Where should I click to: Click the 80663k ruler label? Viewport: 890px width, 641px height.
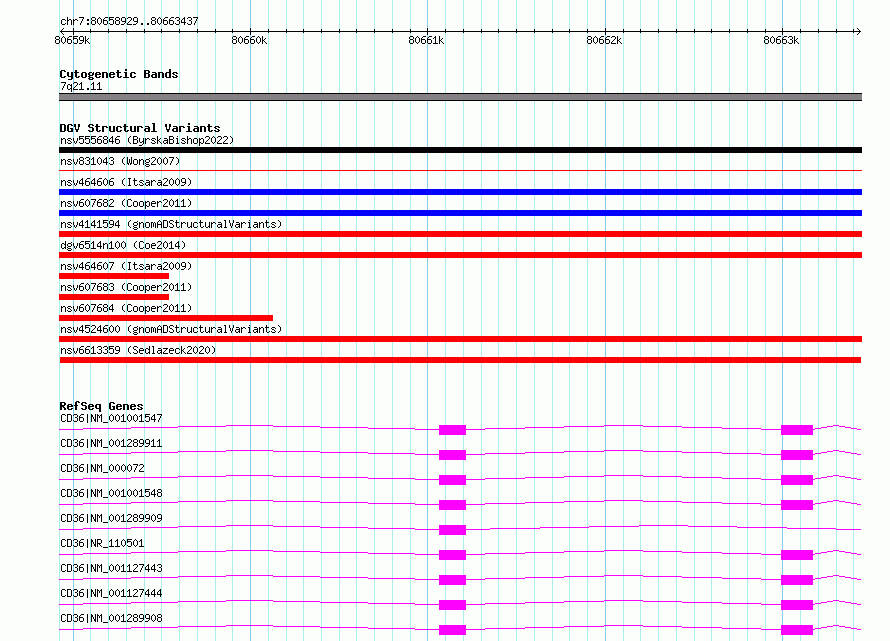(781, 40)
